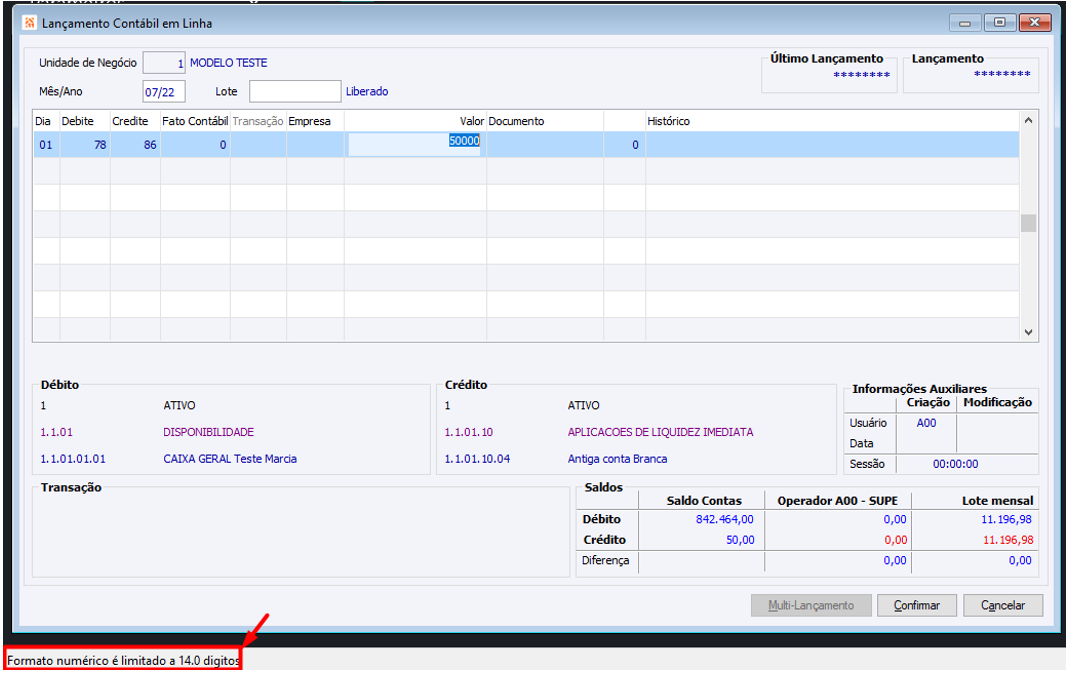Click Saldo Contas credit 50,00
Image resolution: width=1067 pixels, height=679 pixels.
740,540
